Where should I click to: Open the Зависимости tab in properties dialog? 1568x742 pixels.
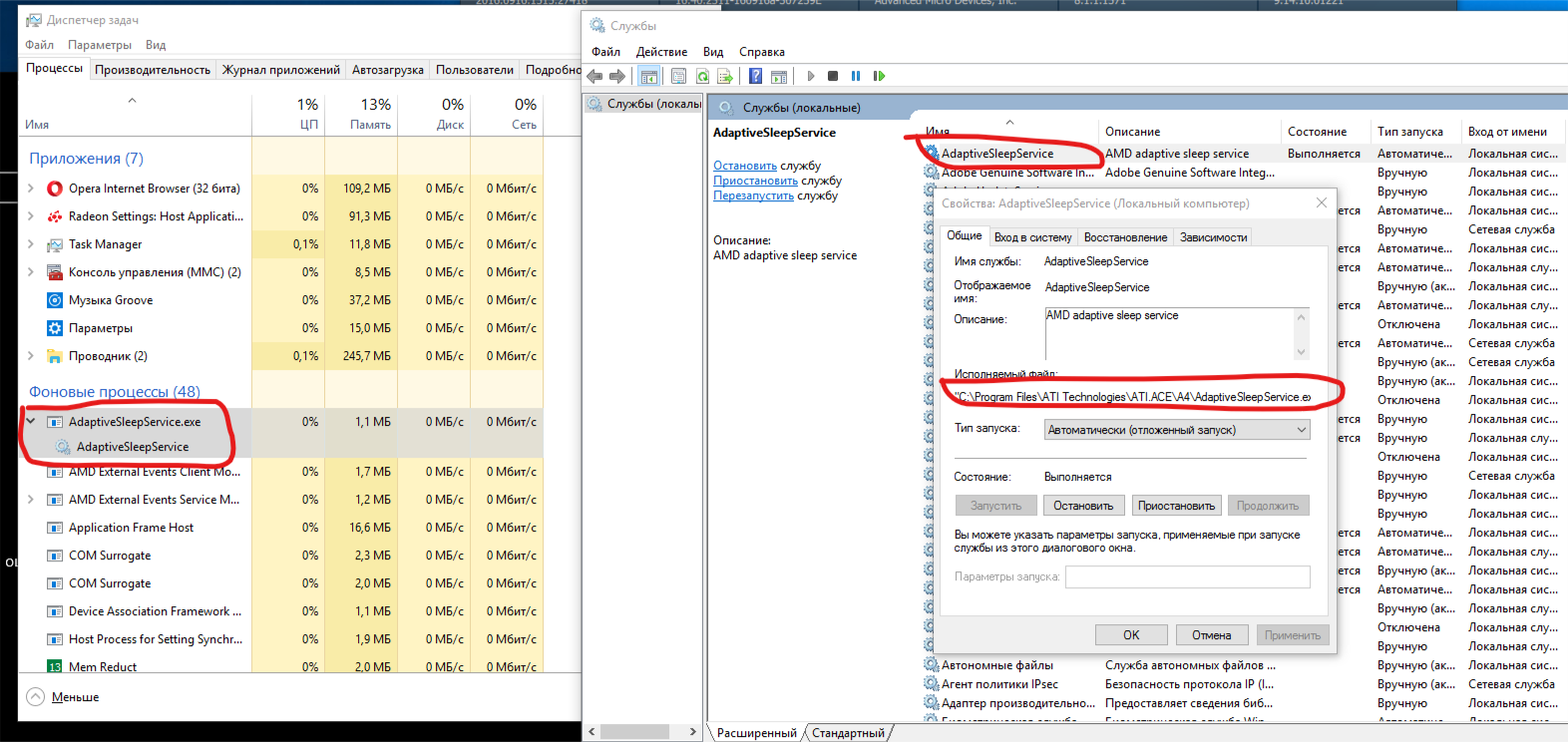click(x=1214, y=237)
